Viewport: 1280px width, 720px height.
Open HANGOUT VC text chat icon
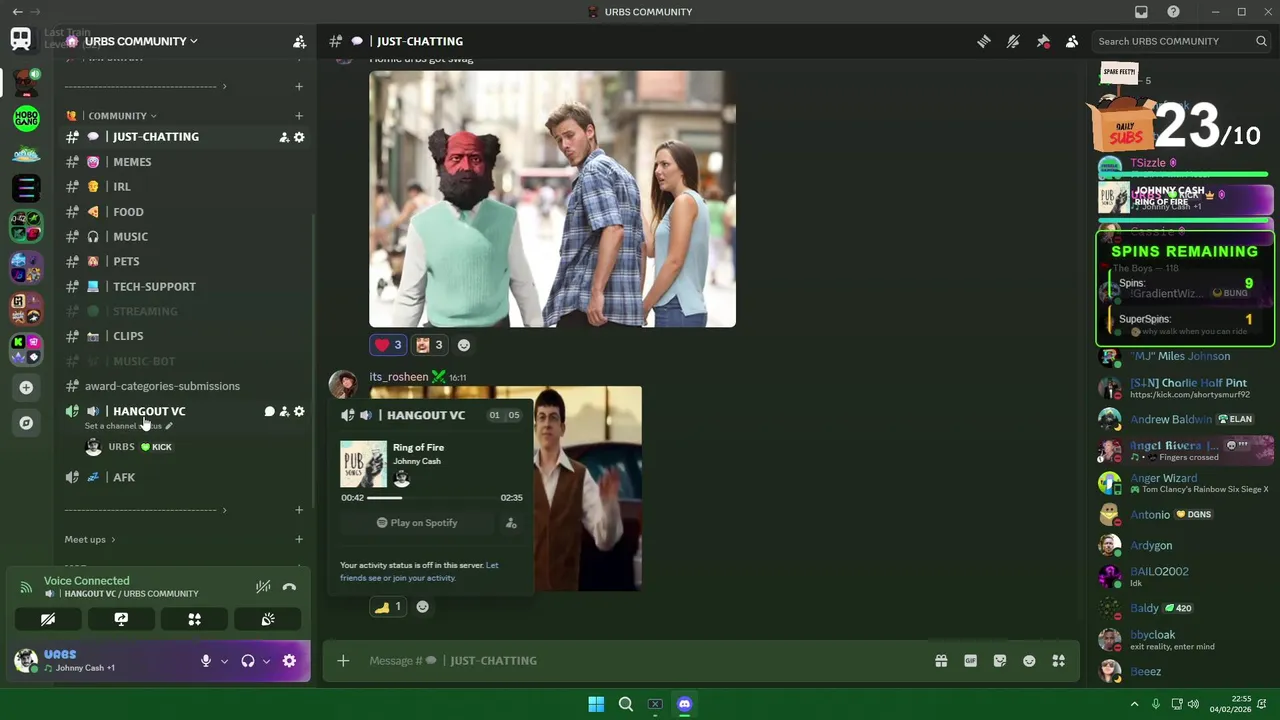[x=269, y=411]
